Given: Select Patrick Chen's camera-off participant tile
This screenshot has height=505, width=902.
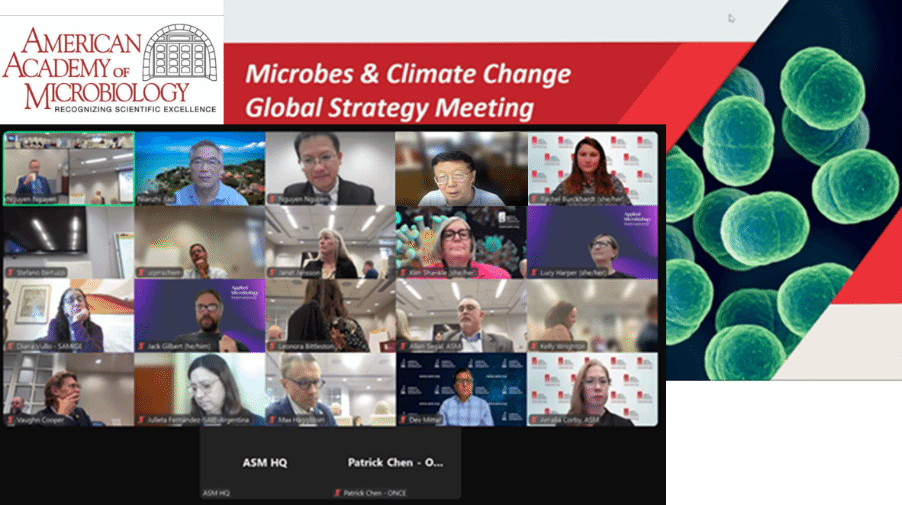Looking at the screenshot, I should point(396,463).
